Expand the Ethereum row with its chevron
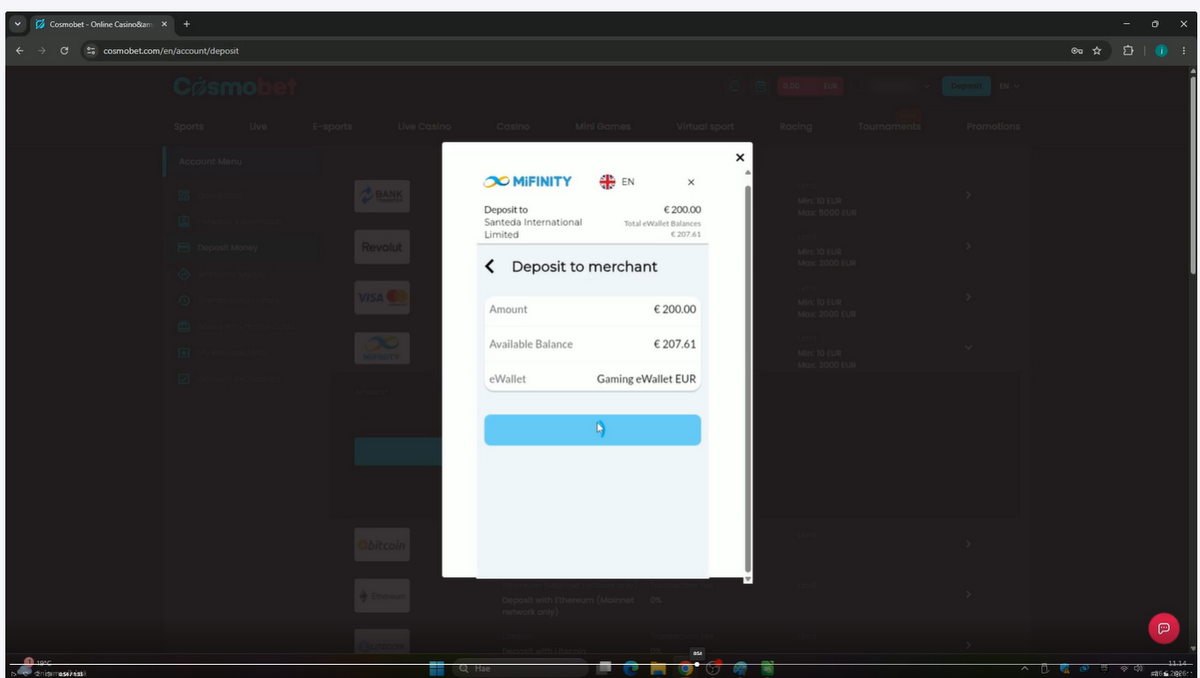Screen dimensions: 1200x678 click(x=968, y=595)
